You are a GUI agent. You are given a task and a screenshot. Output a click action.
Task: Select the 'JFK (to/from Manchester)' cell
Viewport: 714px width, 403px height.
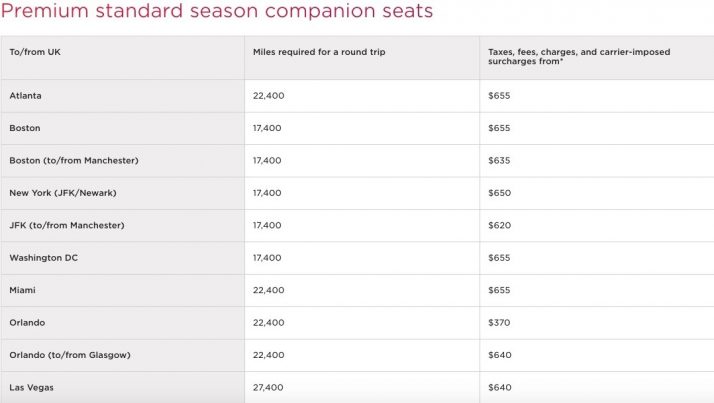click(66, 225)
